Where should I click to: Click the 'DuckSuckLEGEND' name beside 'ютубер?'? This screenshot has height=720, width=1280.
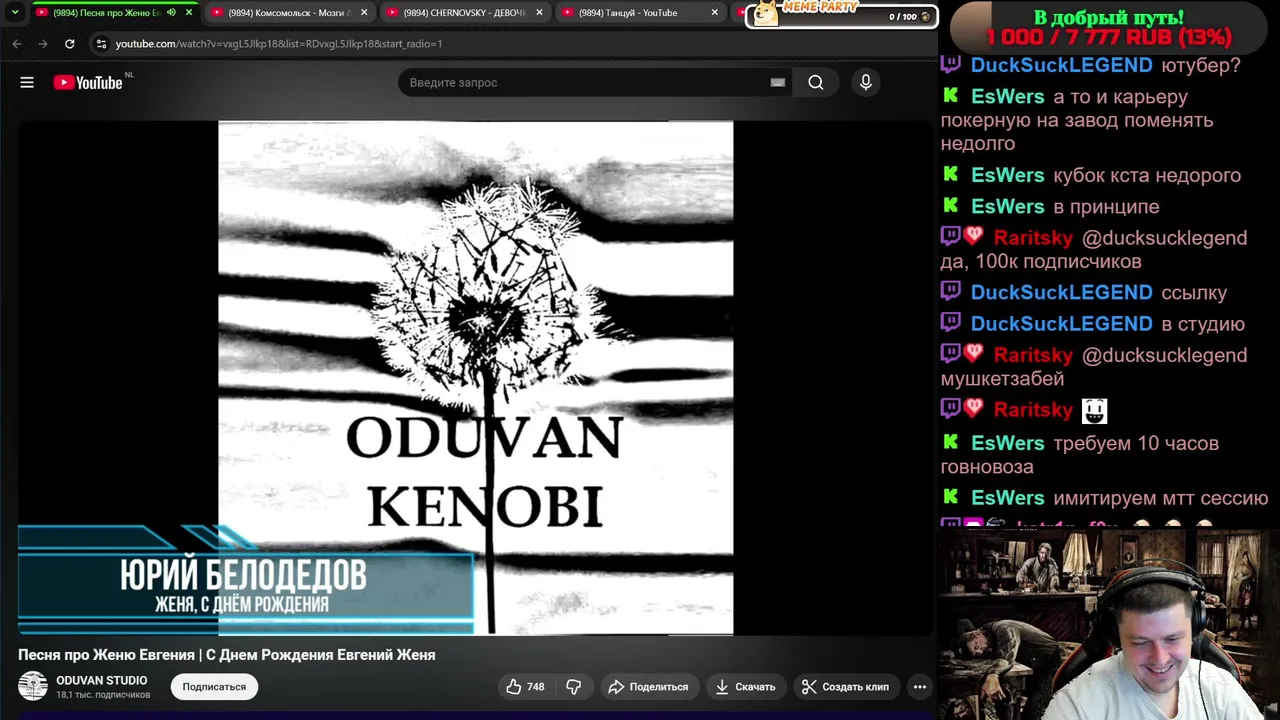(1061, 65)
